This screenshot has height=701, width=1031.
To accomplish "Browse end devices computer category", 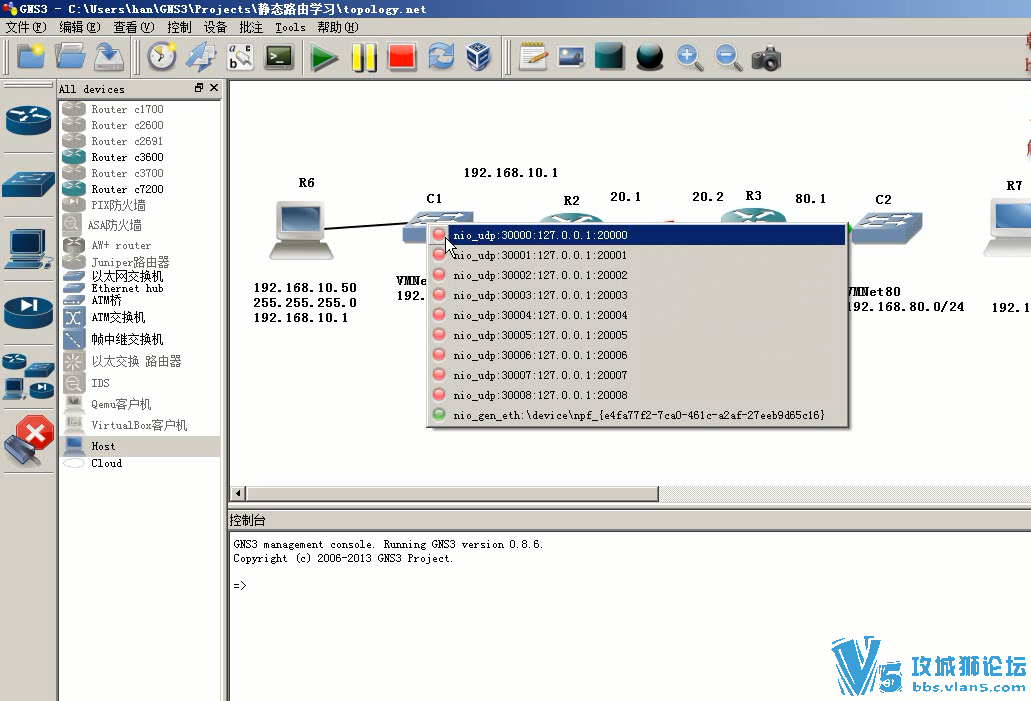I will 28,249.
